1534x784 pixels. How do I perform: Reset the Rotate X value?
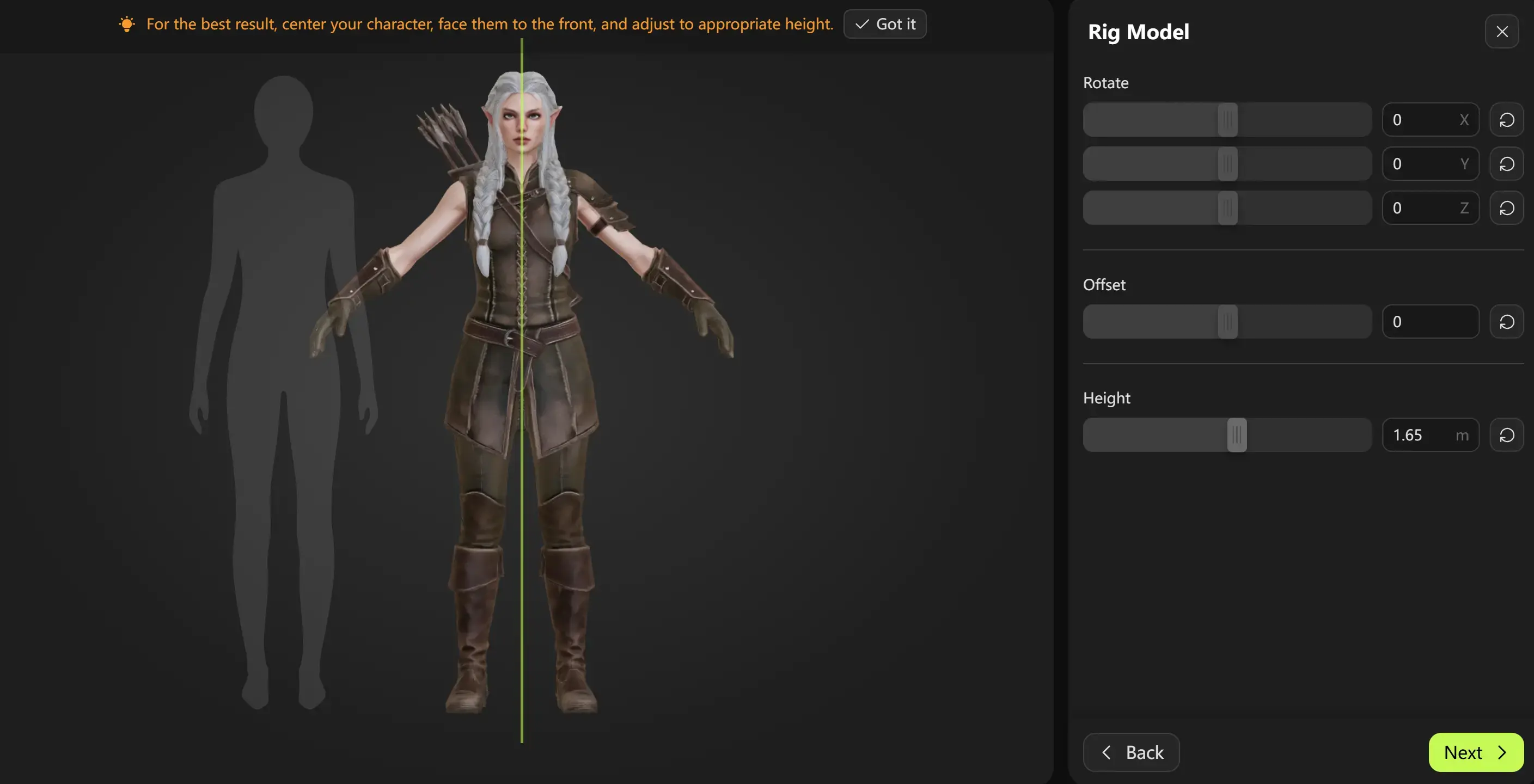tap(1507, 120)
